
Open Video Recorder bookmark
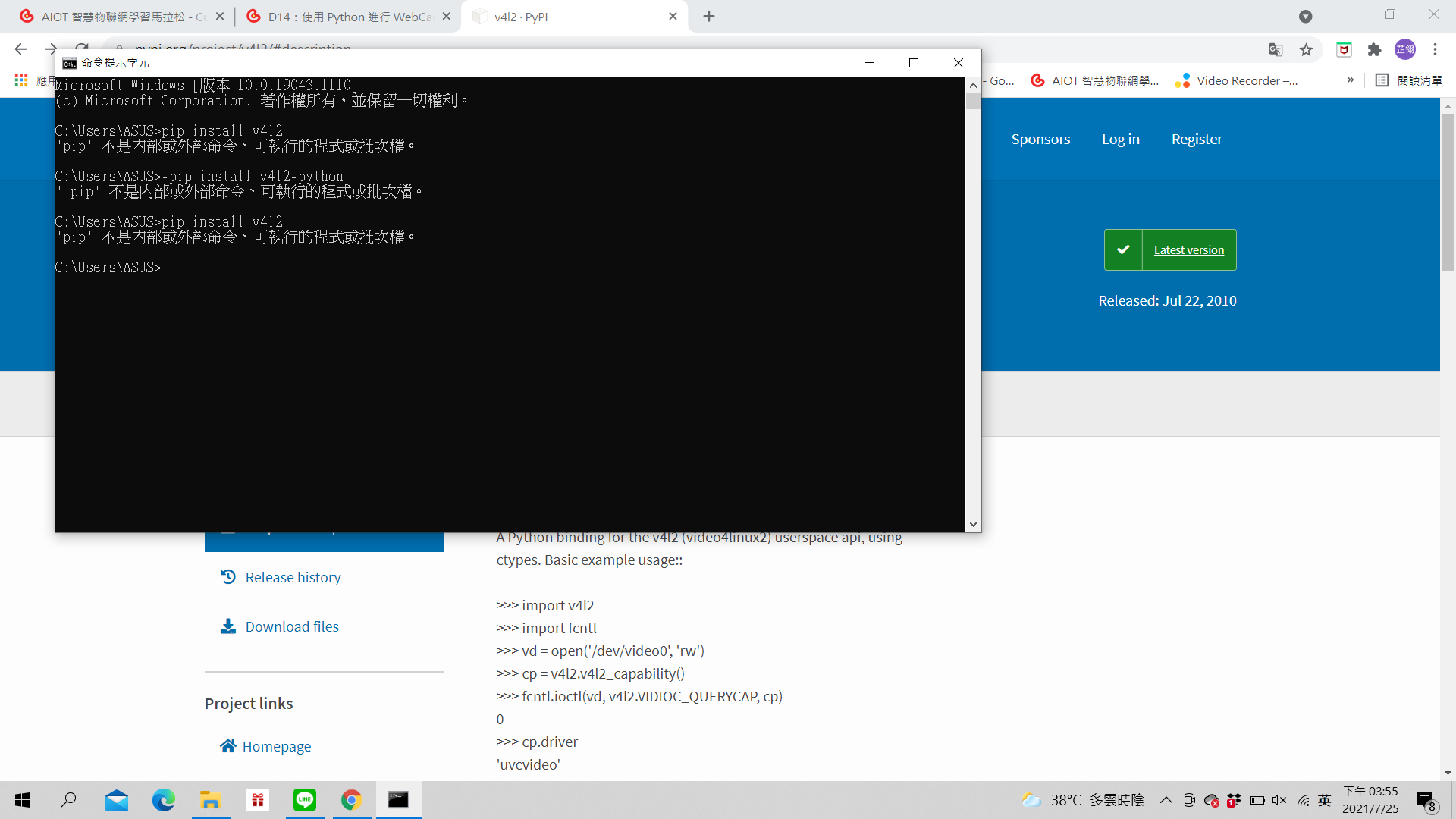[x=1236, y=80]
